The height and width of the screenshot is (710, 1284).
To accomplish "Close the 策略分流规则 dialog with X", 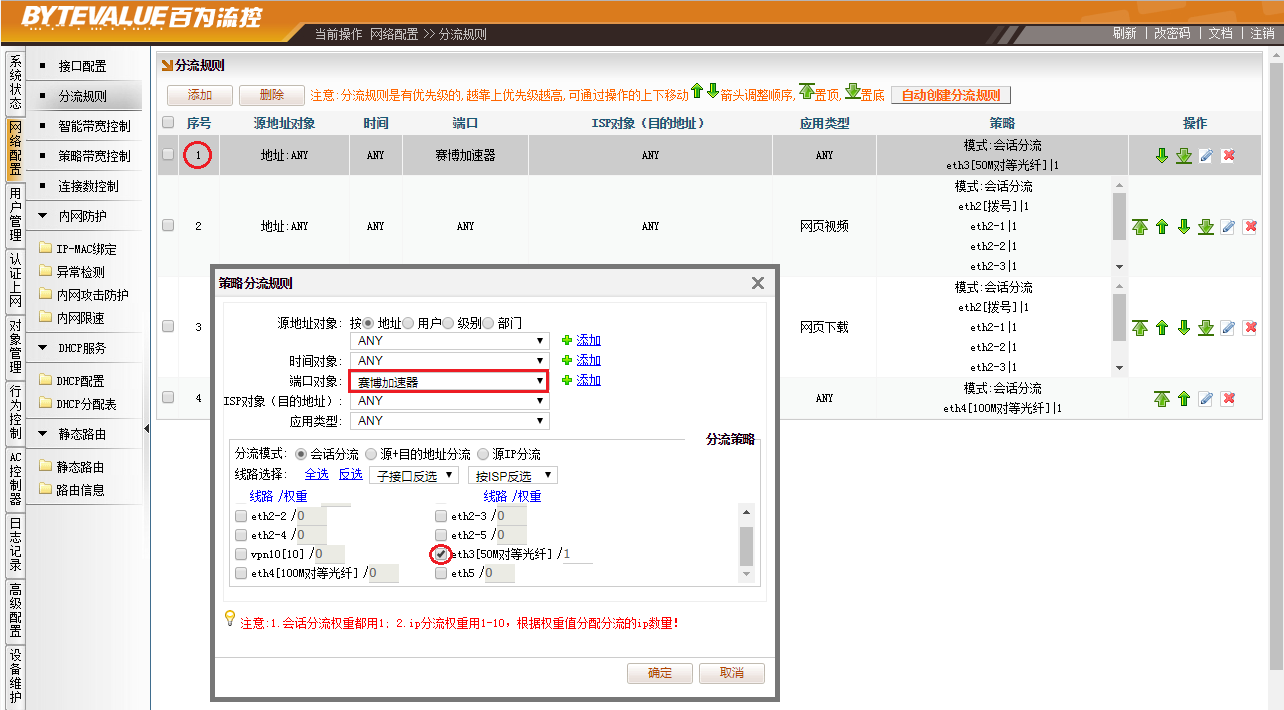I will 758,284.
